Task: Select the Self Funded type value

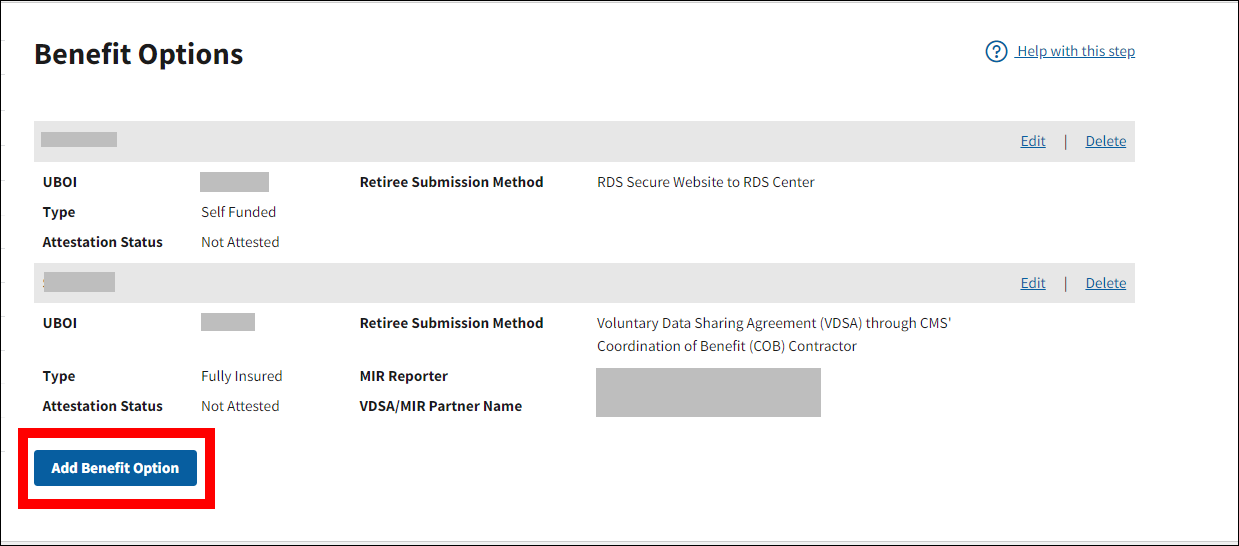Action: coord(238,212)
